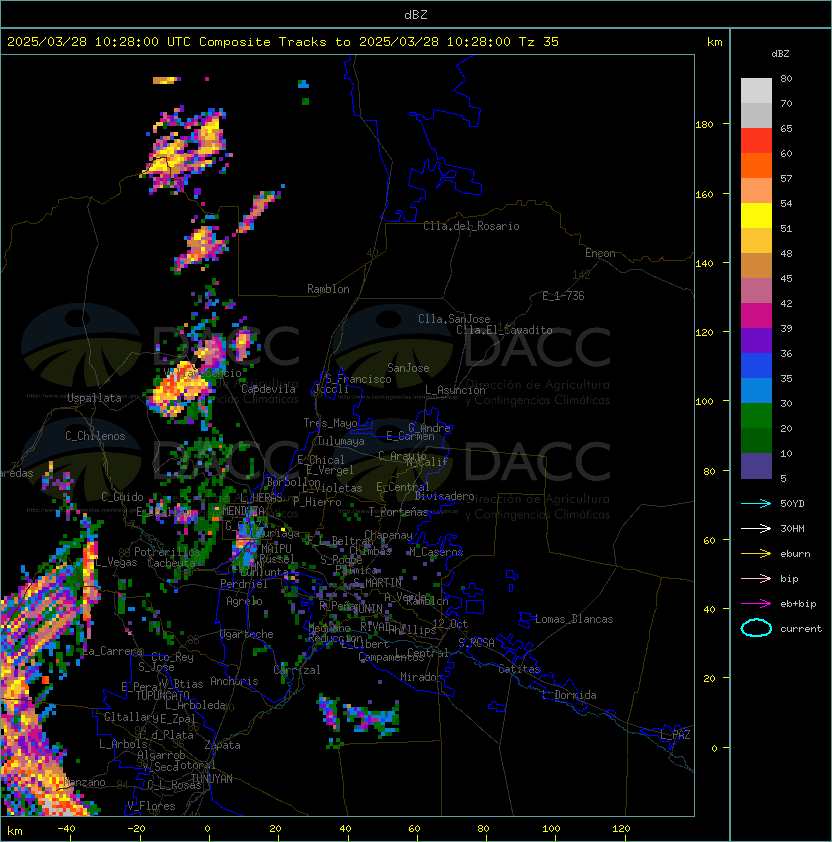Viewport: 832px width, 842px height.
Task: Click the 'Mirador' map label
Action: (x=421, y=677)
